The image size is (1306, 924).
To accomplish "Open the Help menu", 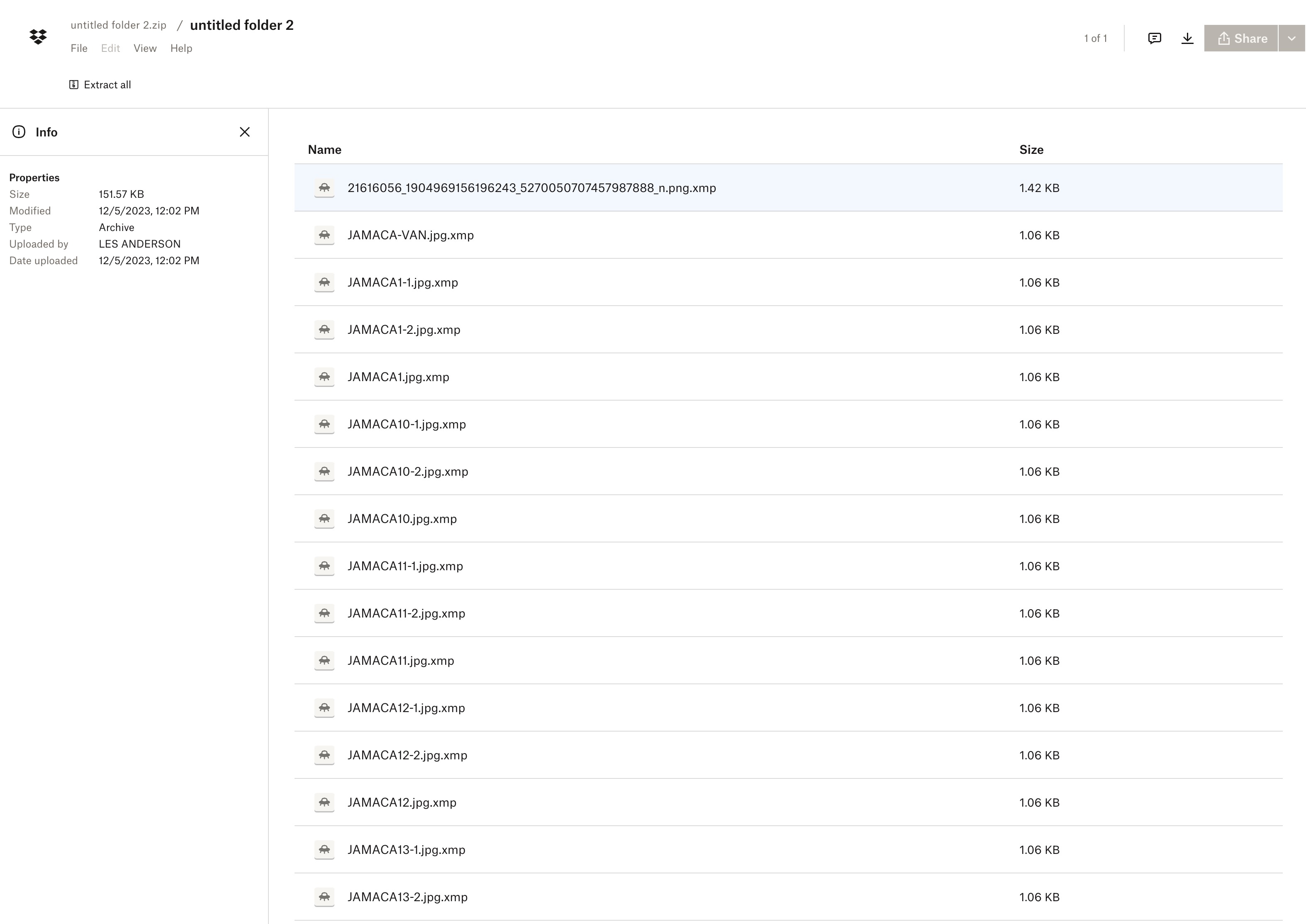I will click(x=181, y=49).
